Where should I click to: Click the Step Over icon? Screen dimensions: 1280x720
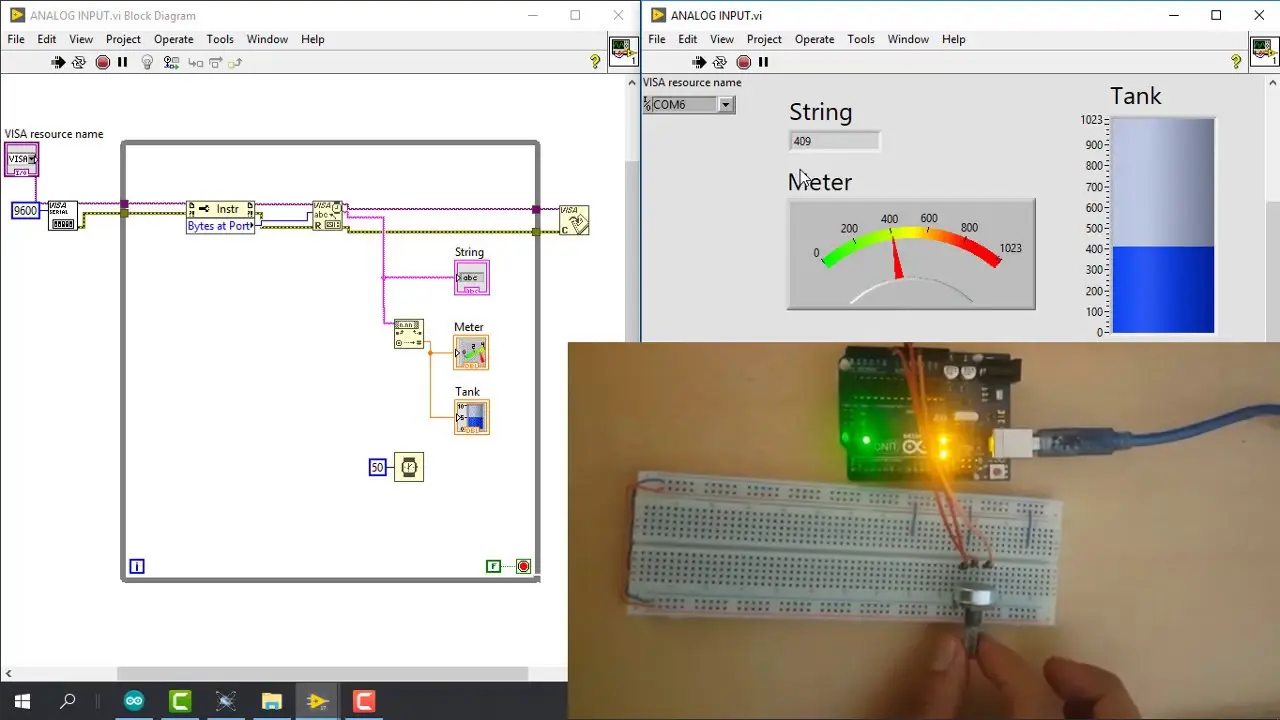click(215, 63)
